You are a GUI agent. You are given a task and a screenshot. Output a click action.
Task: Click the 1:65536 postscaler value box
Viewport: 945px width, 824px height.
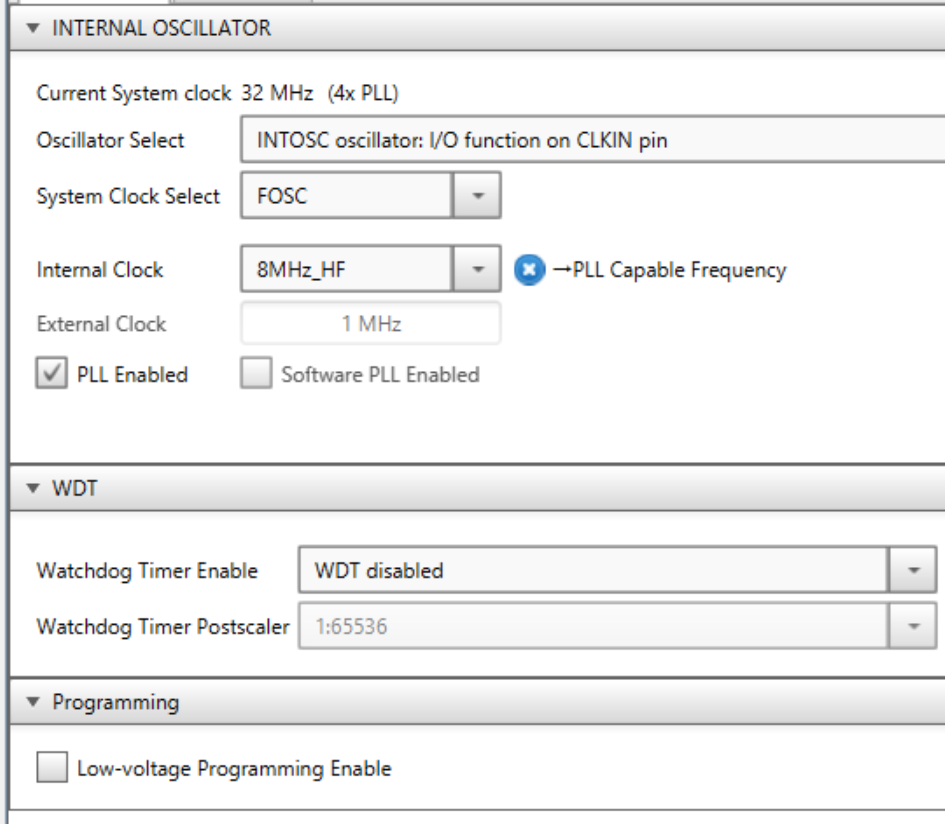[594, 626]
